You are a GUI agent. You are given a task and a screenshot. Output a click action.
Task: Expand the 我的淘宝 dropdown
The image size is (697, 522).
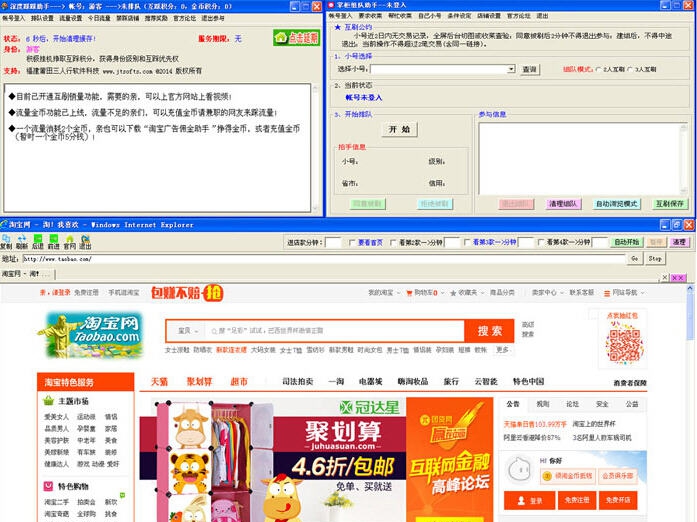[384, 293]
